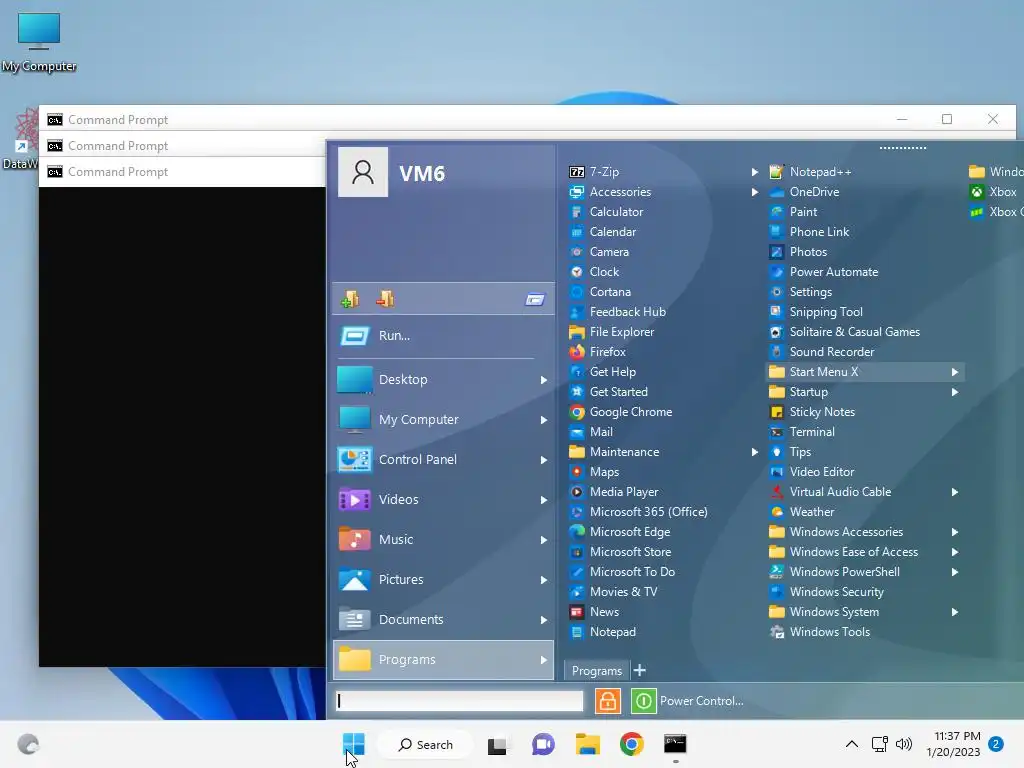Open Chrome from the Windows taskbar

point(632,744)
